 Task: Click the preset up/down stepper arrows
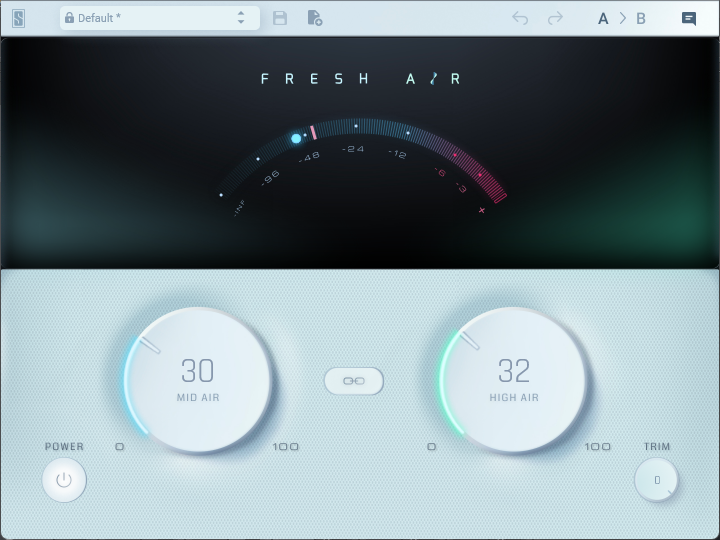point(241,18)
